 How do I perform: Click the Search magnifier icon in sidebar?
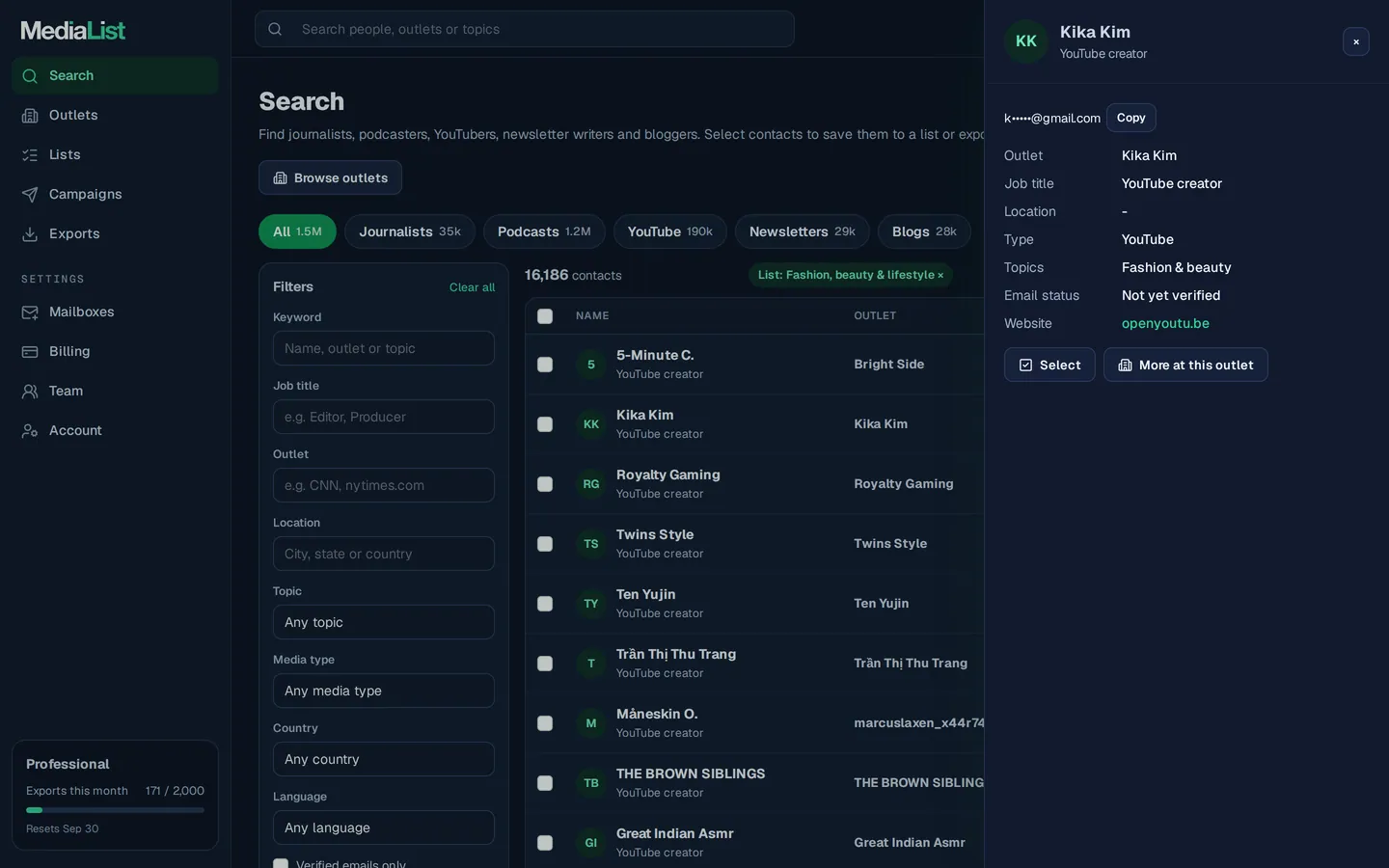(30, 76)
